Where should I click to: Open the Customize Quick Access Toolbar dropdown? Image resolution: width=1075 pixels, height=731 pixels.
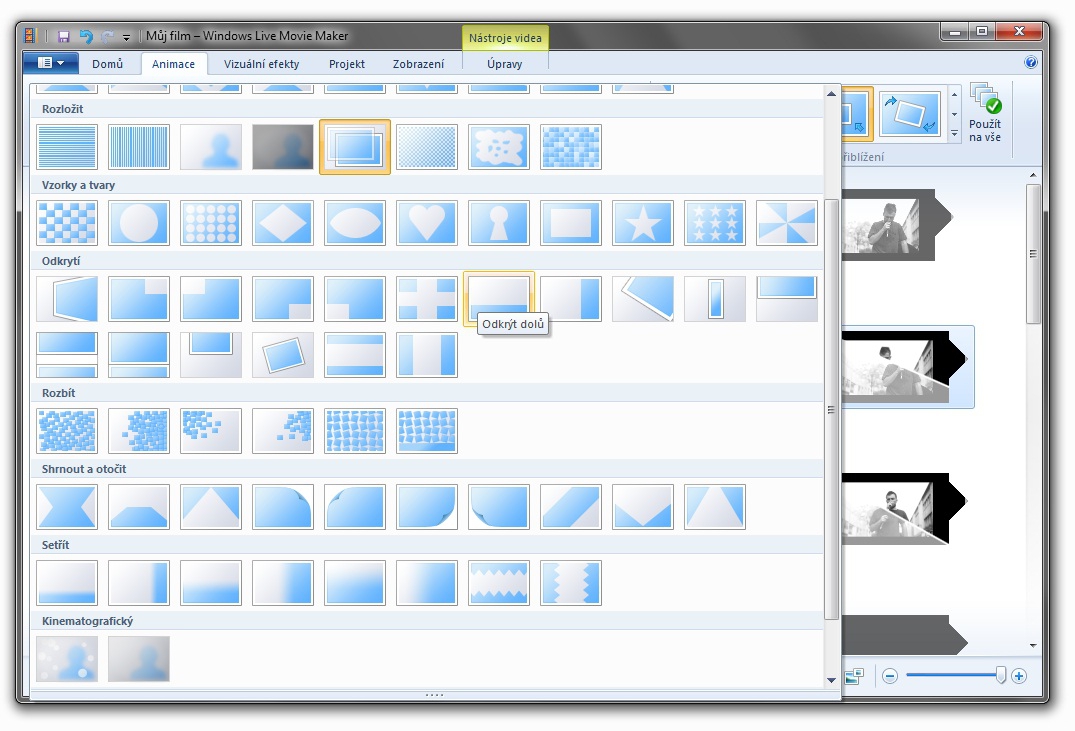(126, 37)
